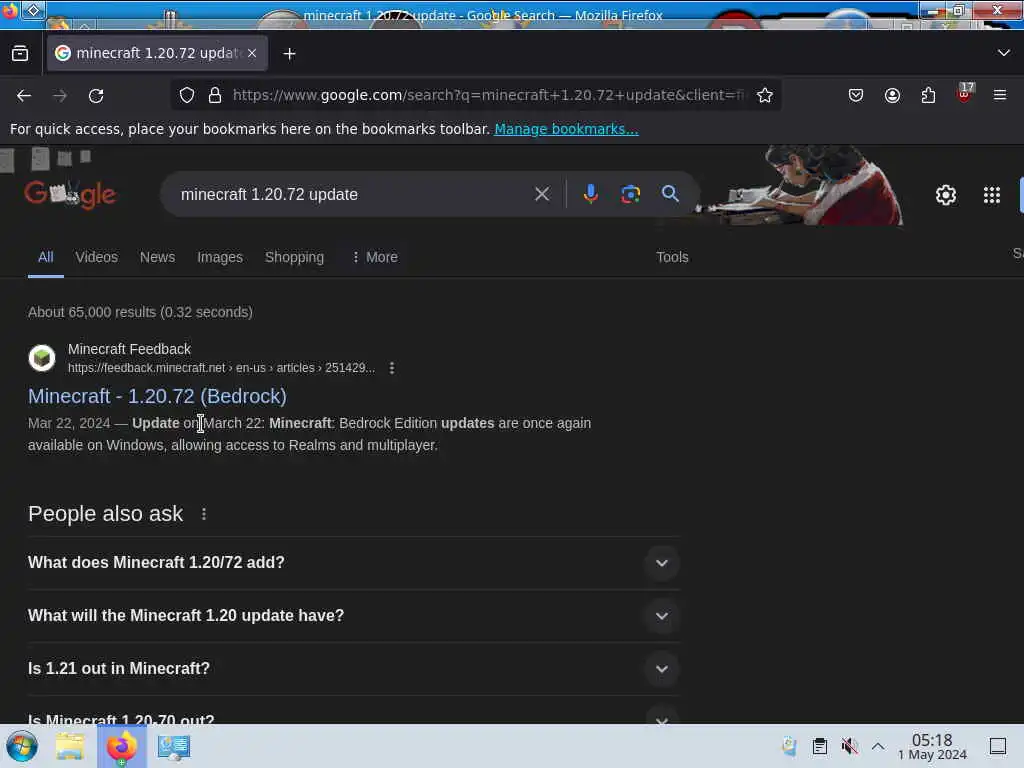This screenshot has height=768, width=1024.
Task: Start voice search with microphone
Action: click(x=590, y=194)
